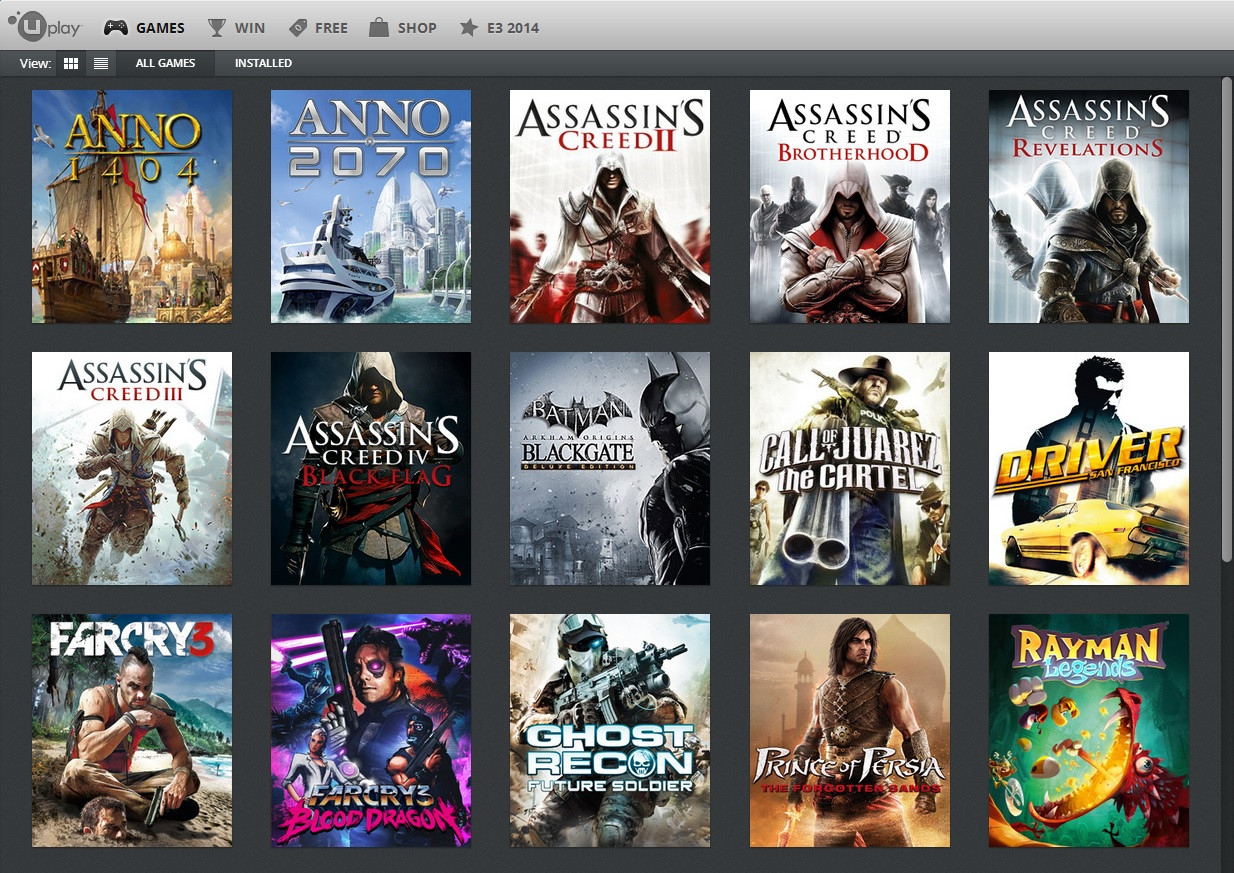Select the Assassin's Creed Brotherhood cover

click(850, 207)
